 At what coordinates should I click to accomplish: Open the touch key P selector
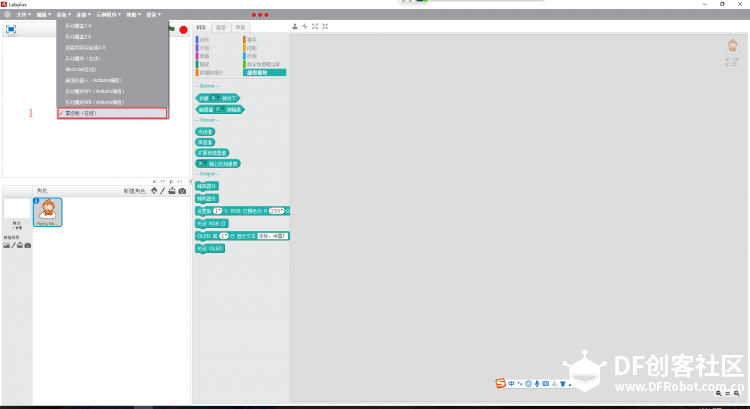click(219, 110)
